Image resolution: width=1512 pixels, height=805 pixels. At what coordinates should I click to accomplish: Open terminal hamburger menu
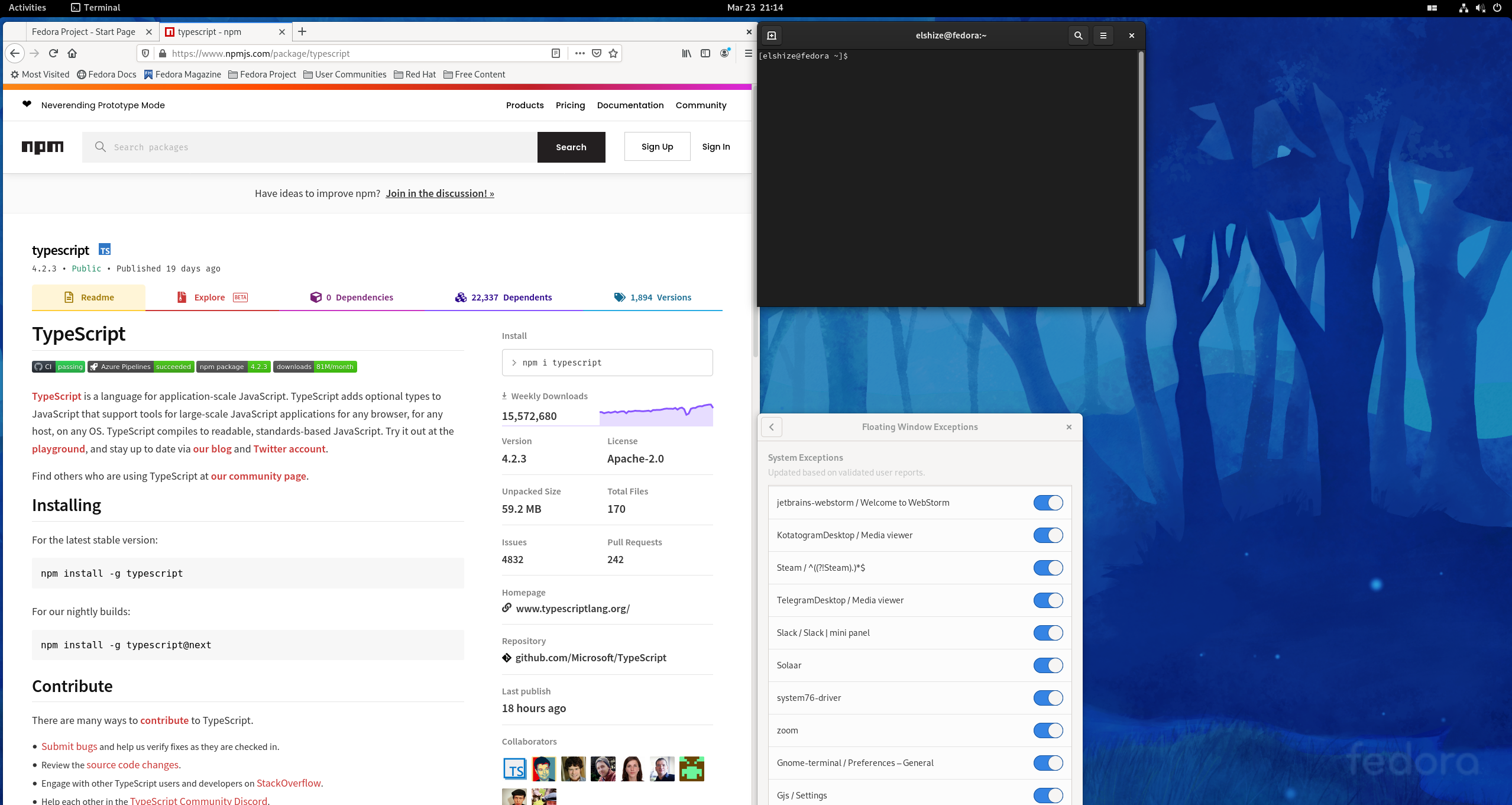pyautogui.click(x=1102, y=35)
